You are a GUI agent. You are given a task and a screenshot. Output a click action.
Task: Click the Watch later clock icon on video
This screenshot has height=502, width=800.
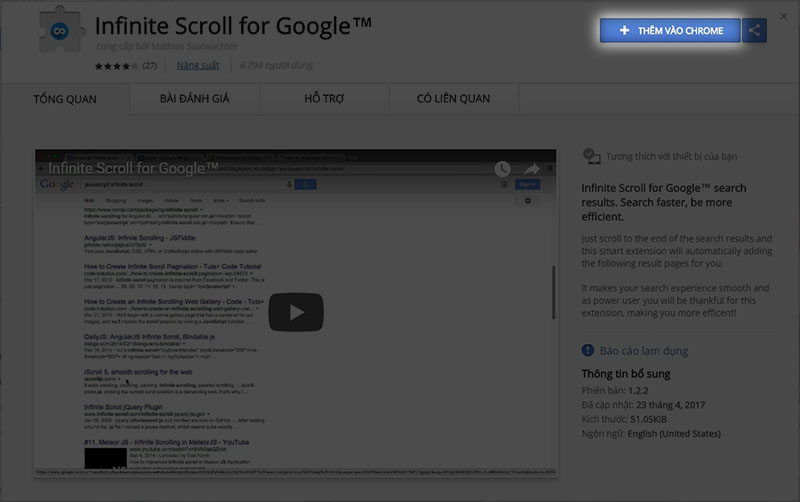click(501, 169)
